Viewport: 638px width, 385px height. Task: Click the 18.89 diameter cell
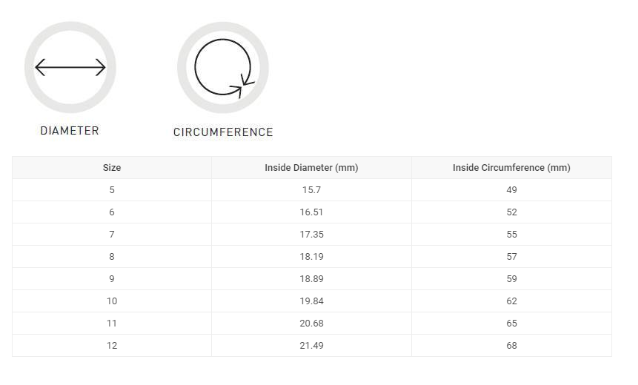[x=311, y=279]
